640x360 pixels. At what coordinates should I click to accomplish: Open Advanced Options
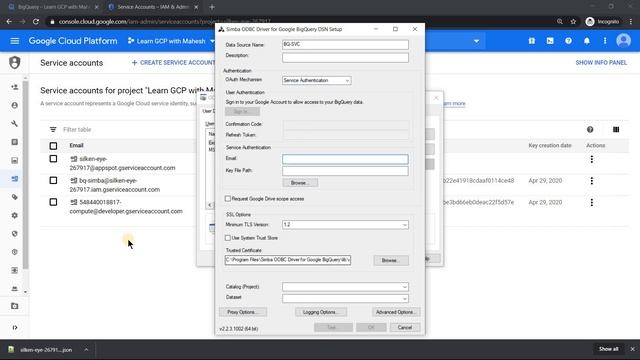click(396, 312)
